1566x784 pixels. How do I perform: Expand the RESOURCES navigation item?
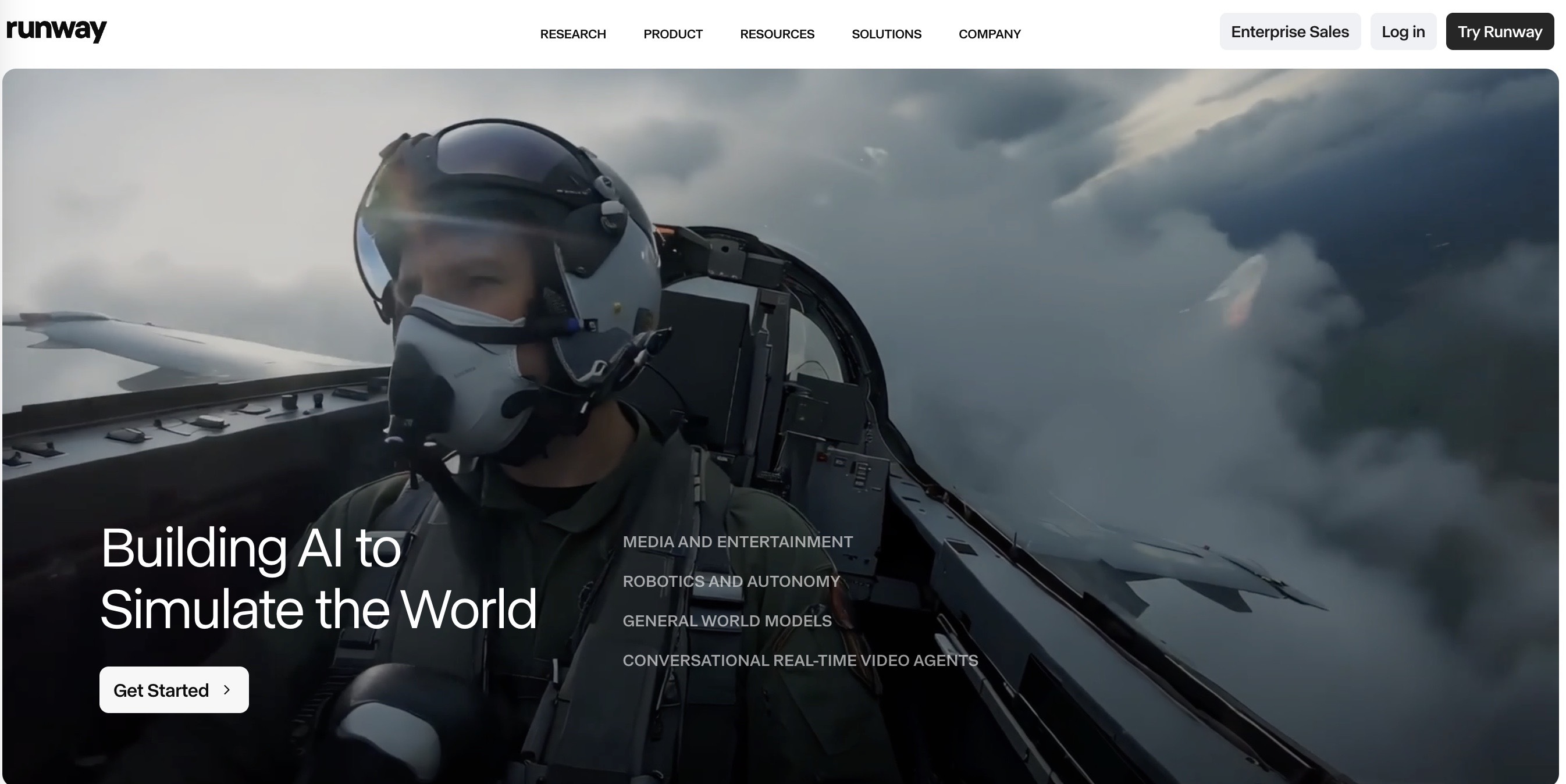(777, 34)
